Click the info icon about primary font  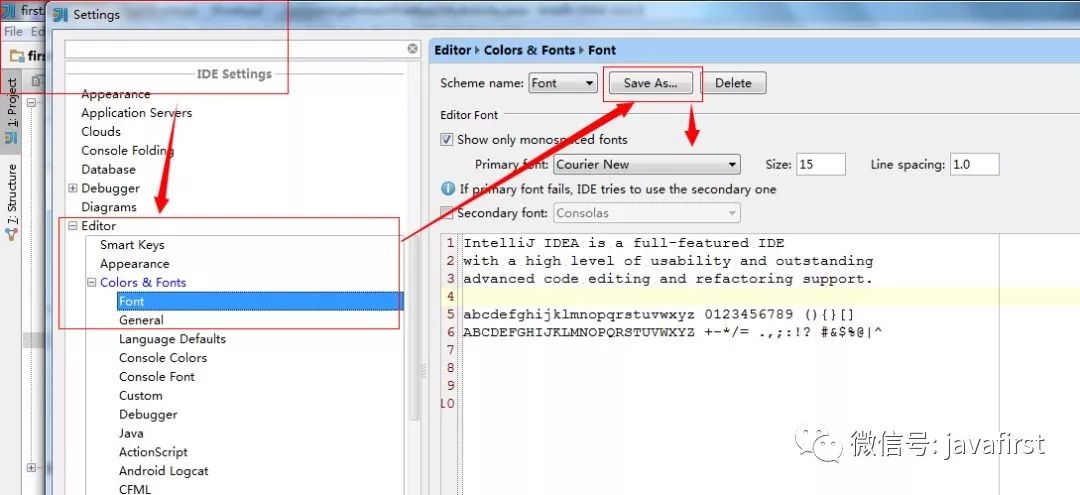click(448, 189)
